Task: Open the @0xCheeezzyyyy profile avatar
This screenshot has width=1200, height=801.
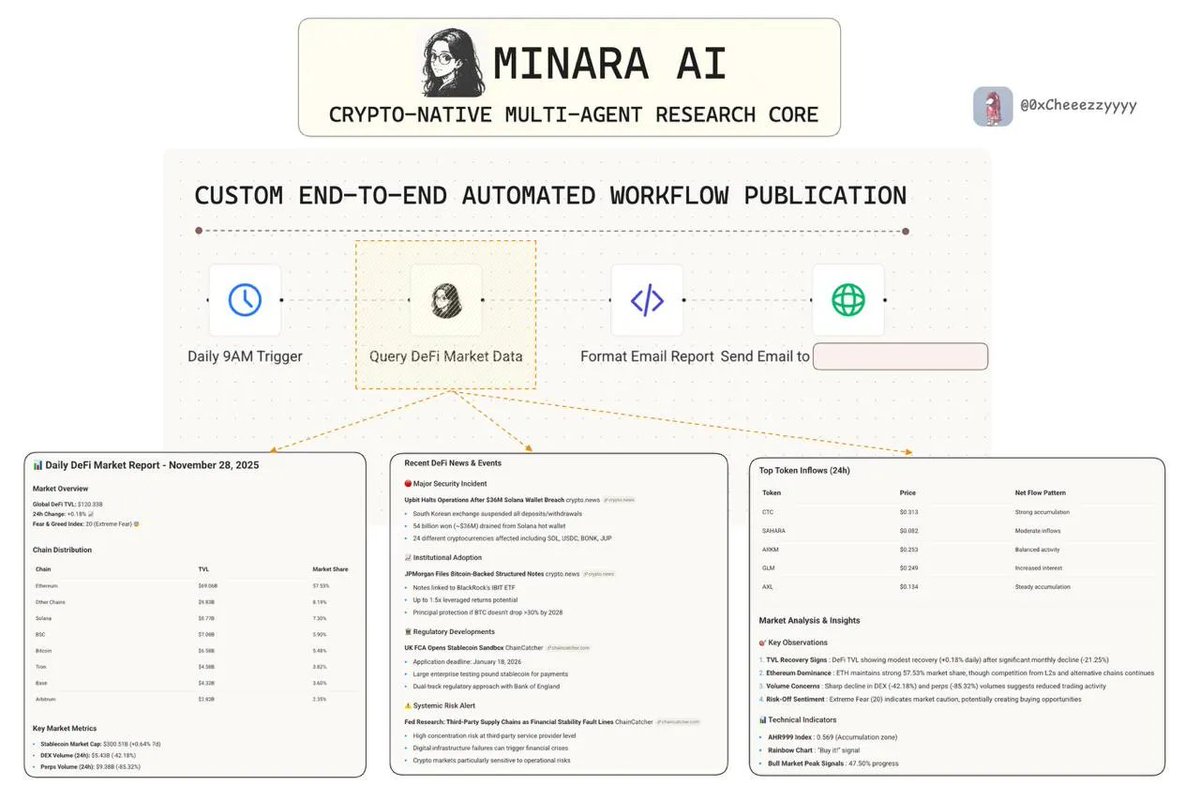Action: tap(993, 106)
